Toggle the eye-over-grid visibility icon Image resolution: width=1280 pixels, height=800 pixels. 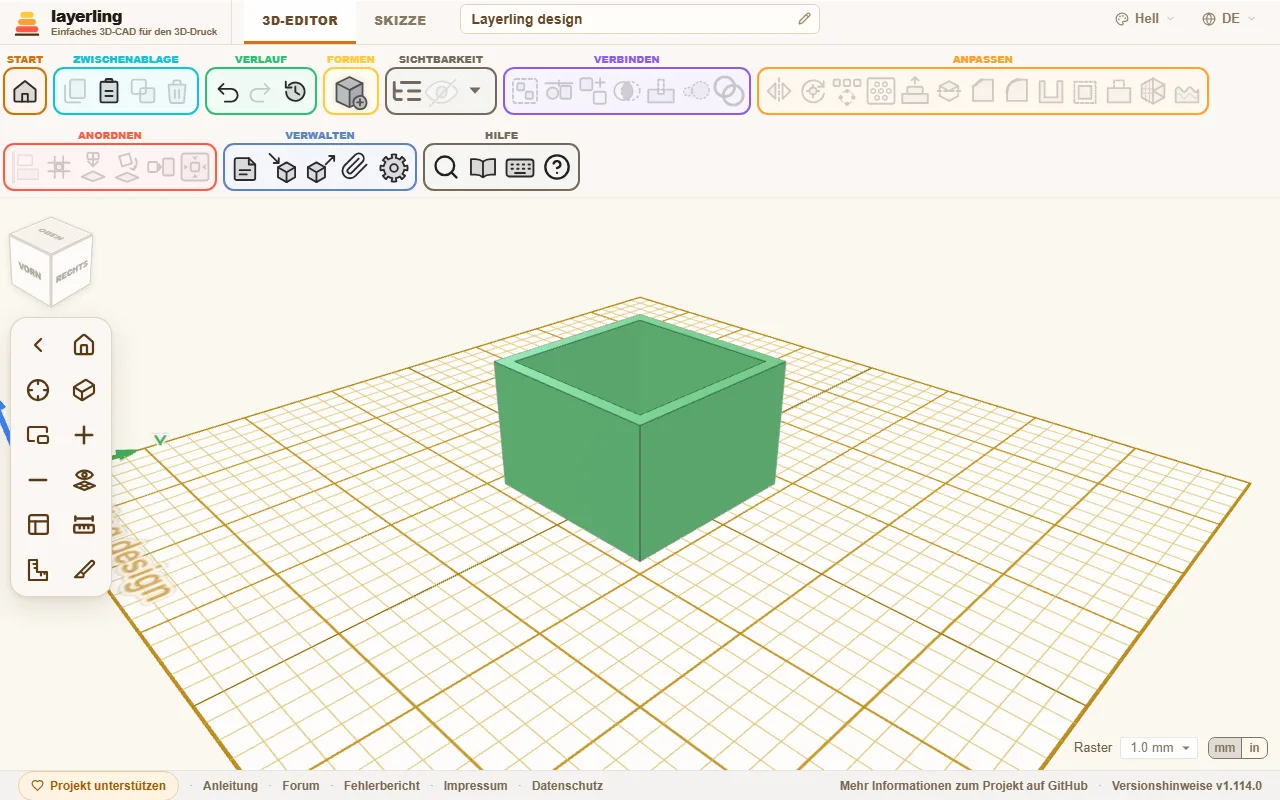pos(84,480)
